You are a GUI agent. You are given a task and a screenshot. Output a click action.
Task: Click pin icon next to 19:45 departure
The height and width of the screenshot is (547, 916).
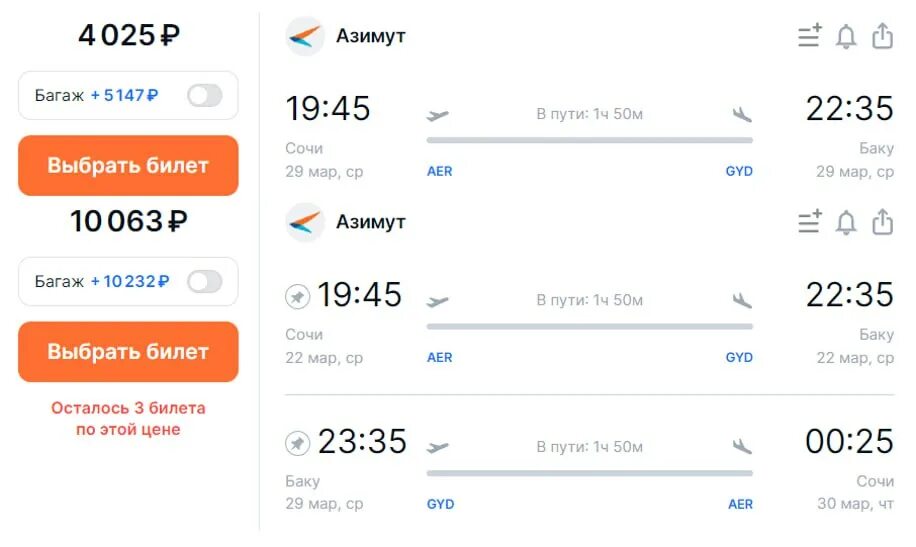(297, 296)
